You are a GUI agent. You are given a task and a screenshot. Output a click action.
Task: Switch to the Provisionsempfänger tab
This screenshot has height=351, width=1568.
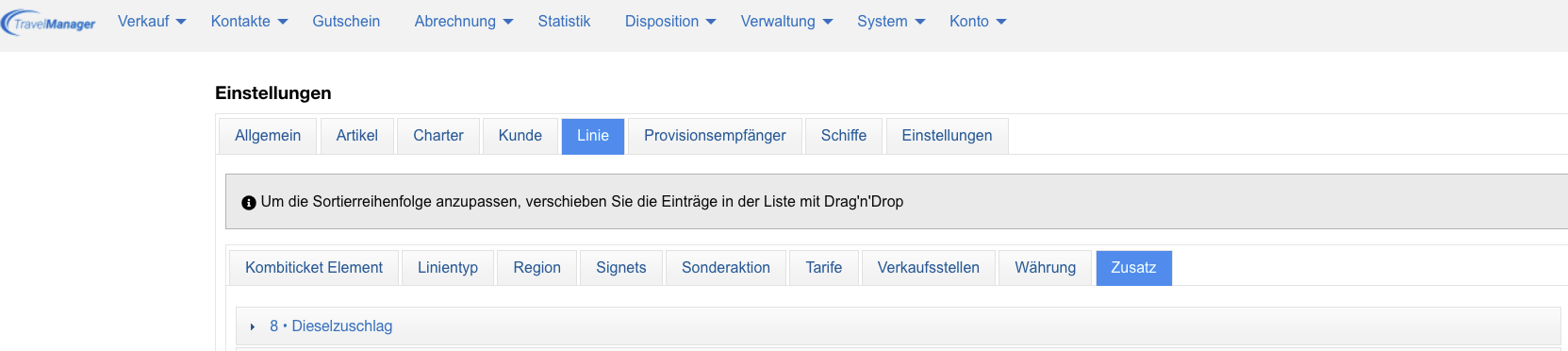tap(715, 136)
